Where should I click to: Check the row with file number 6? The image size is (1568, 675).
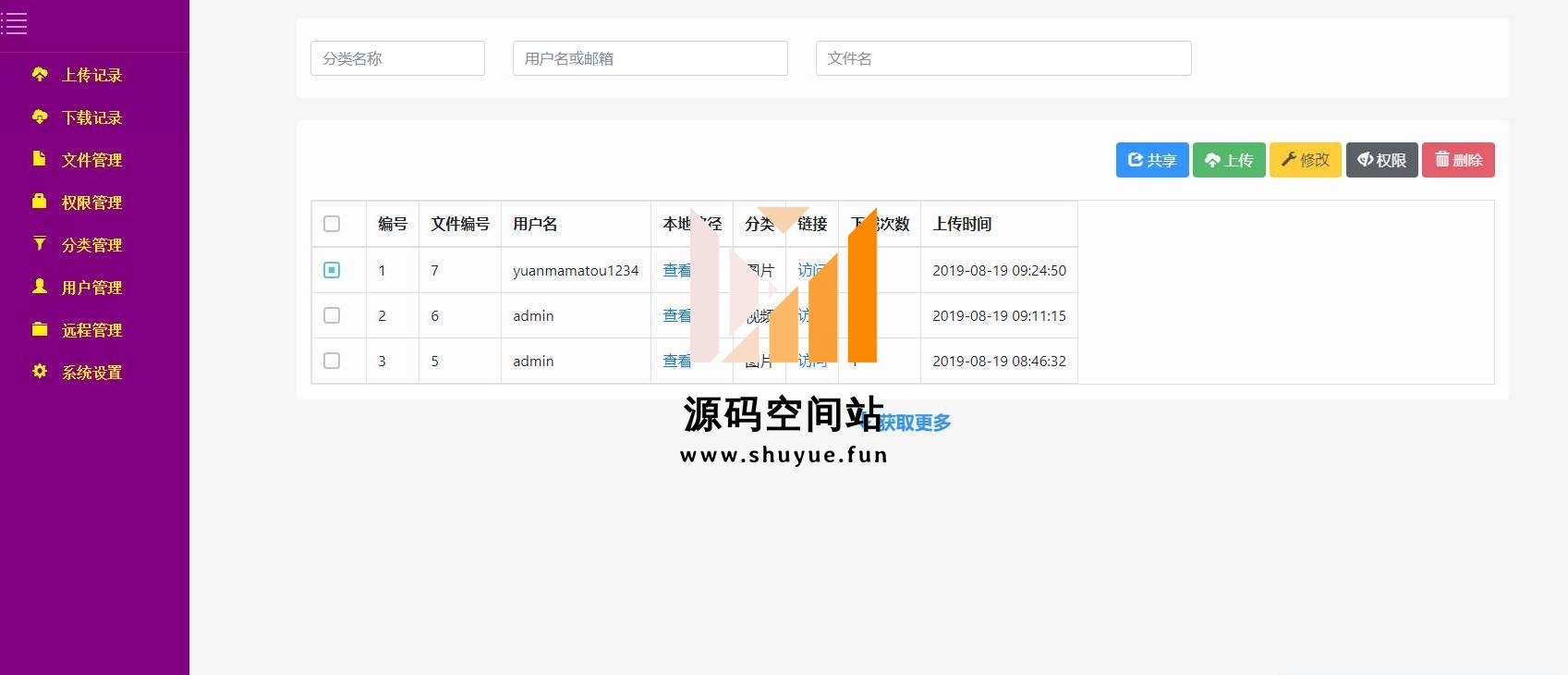[332, 315]
